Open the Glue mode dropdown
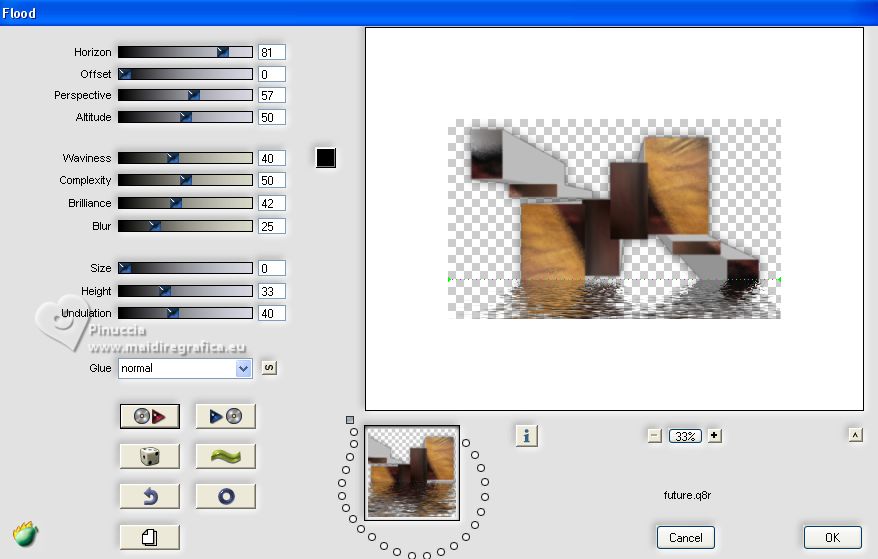The width and height of the screenshot is (878, 559). tap(185, 368)
